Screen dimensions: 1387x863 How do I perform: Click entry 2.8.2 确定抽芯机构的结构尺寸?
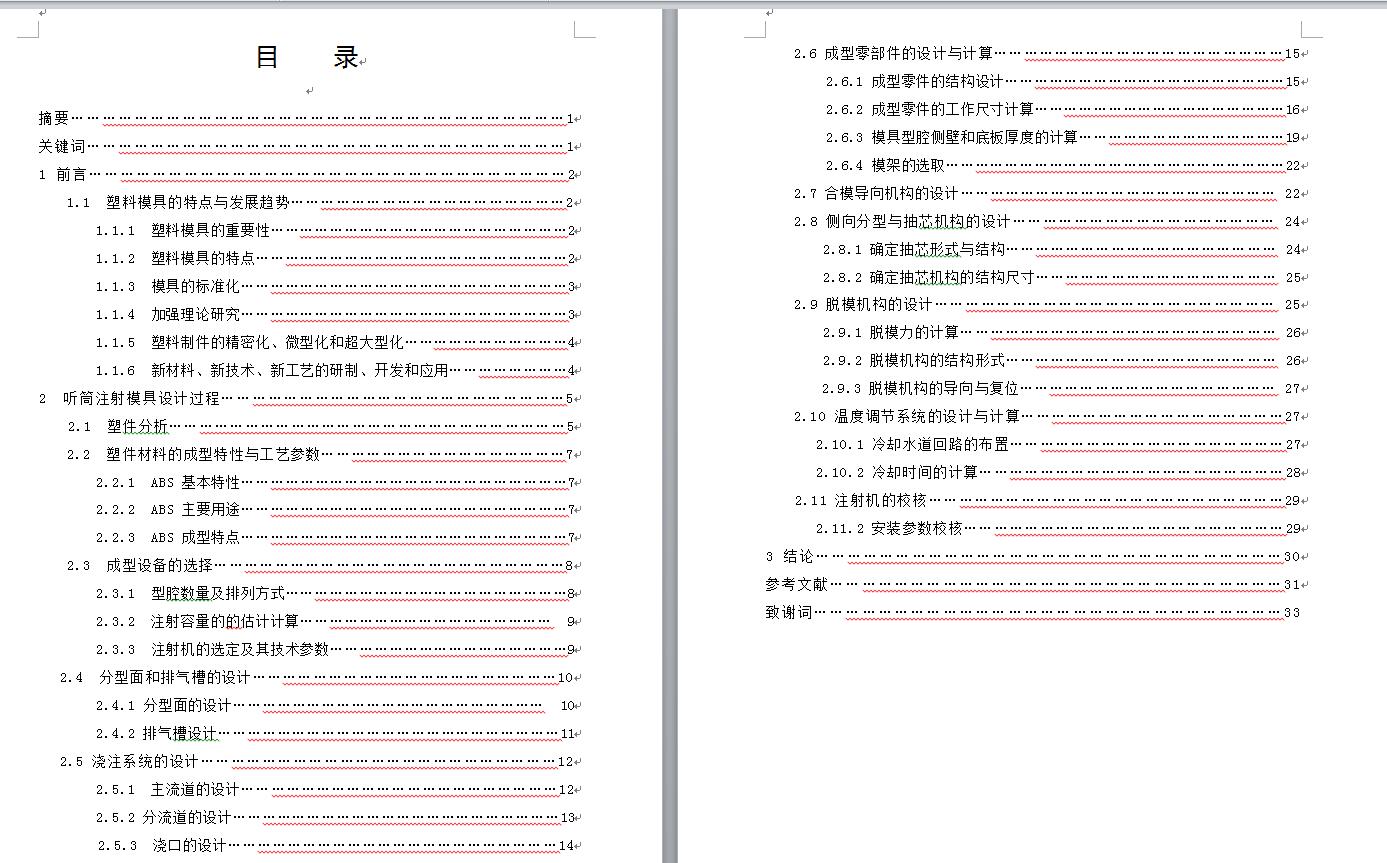pos(1062,277)
